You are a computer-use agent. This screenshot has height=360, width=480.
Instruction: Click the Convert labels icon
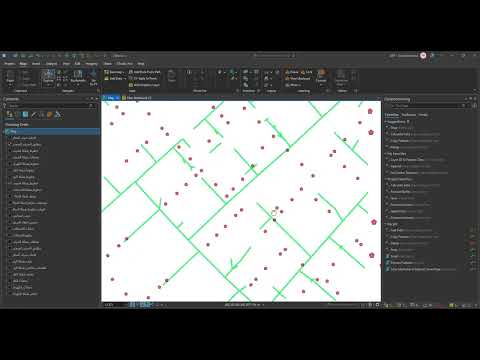tap(321, 76)
